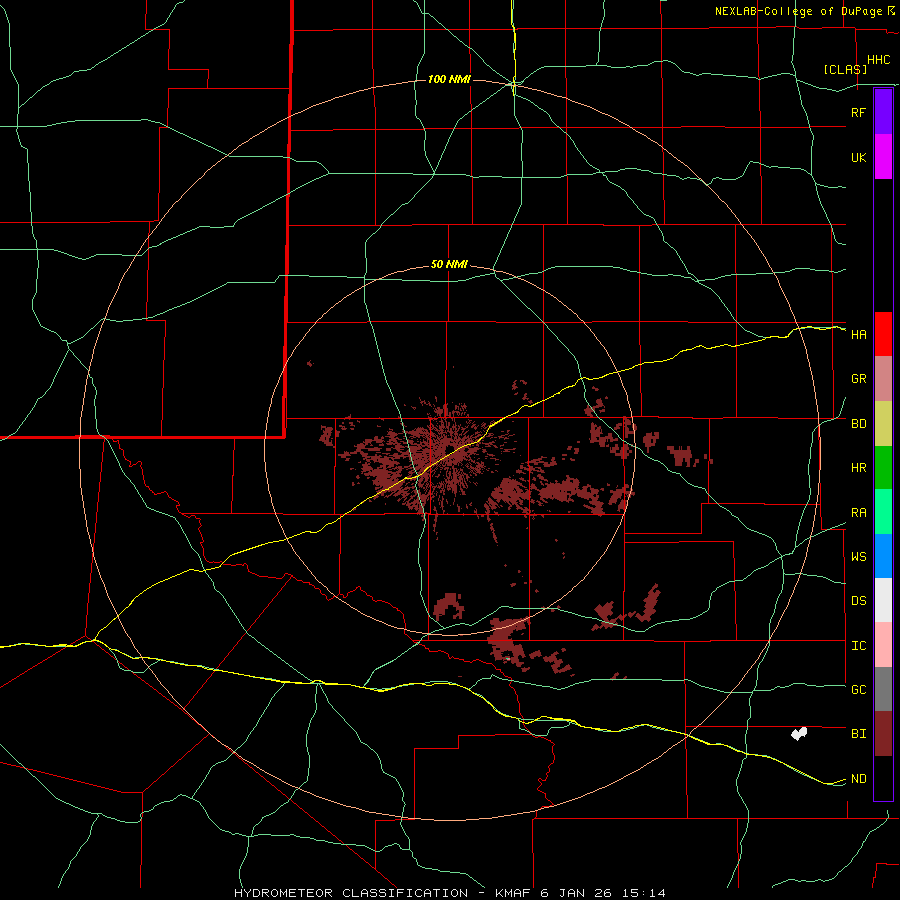The image size is (900, 900).
Task: Click the BI legend label
Action: click(858, 734)
